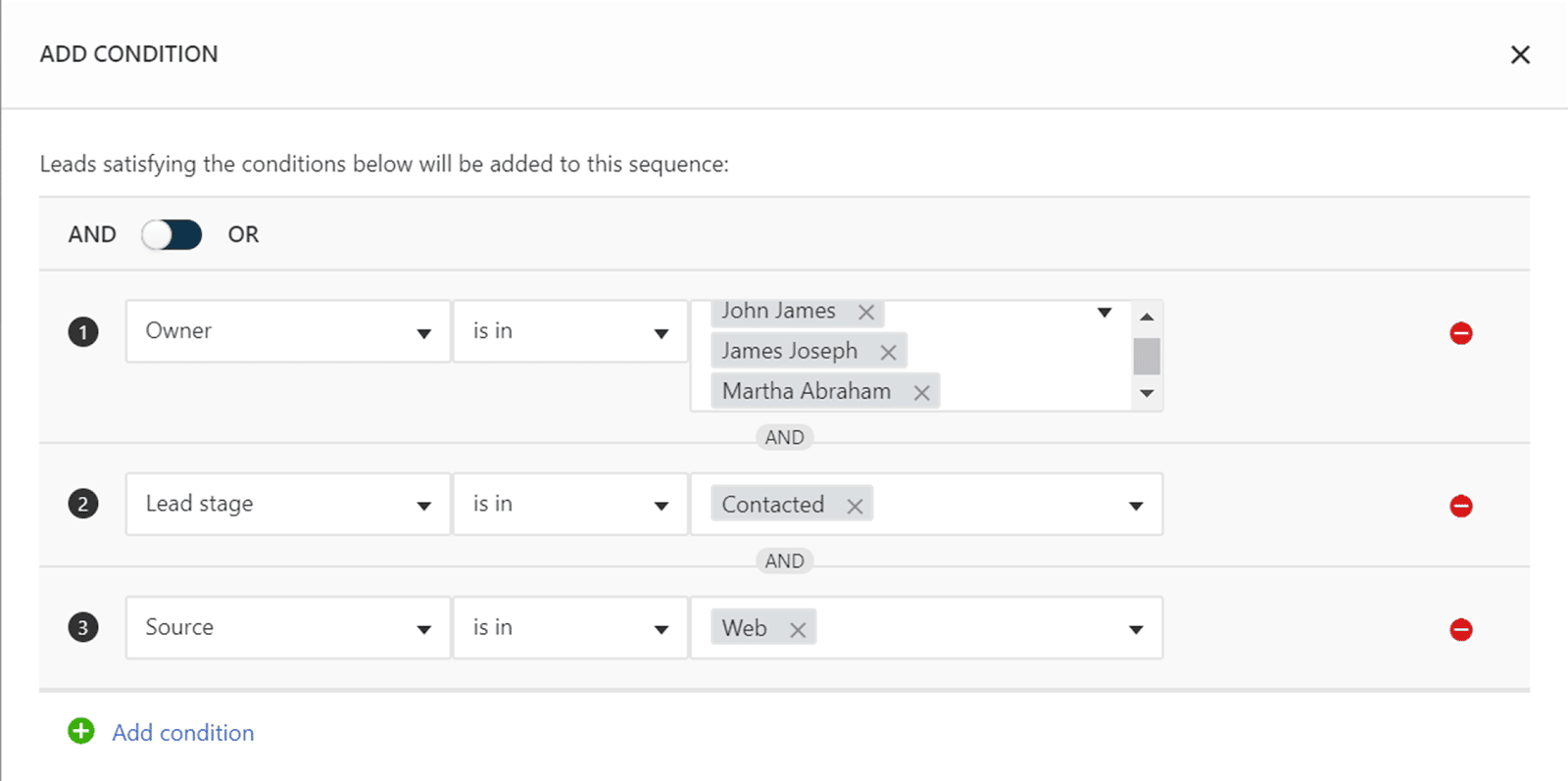Remove John James from owner list
Screen dimensions: 1568x781
[x=866, y=313]
